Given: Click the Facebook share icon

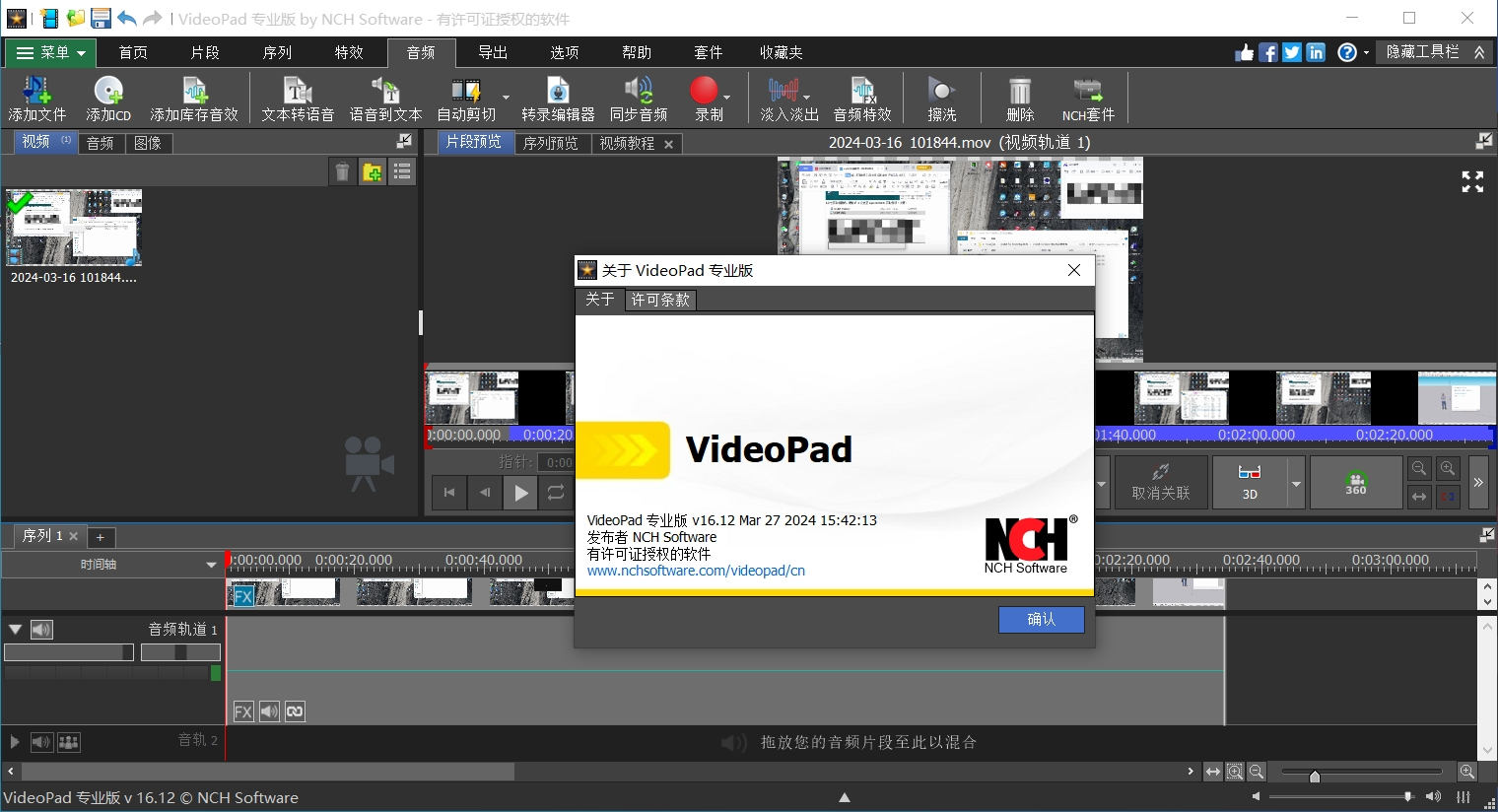Looking at the screenshot, I should [1268, 53].
